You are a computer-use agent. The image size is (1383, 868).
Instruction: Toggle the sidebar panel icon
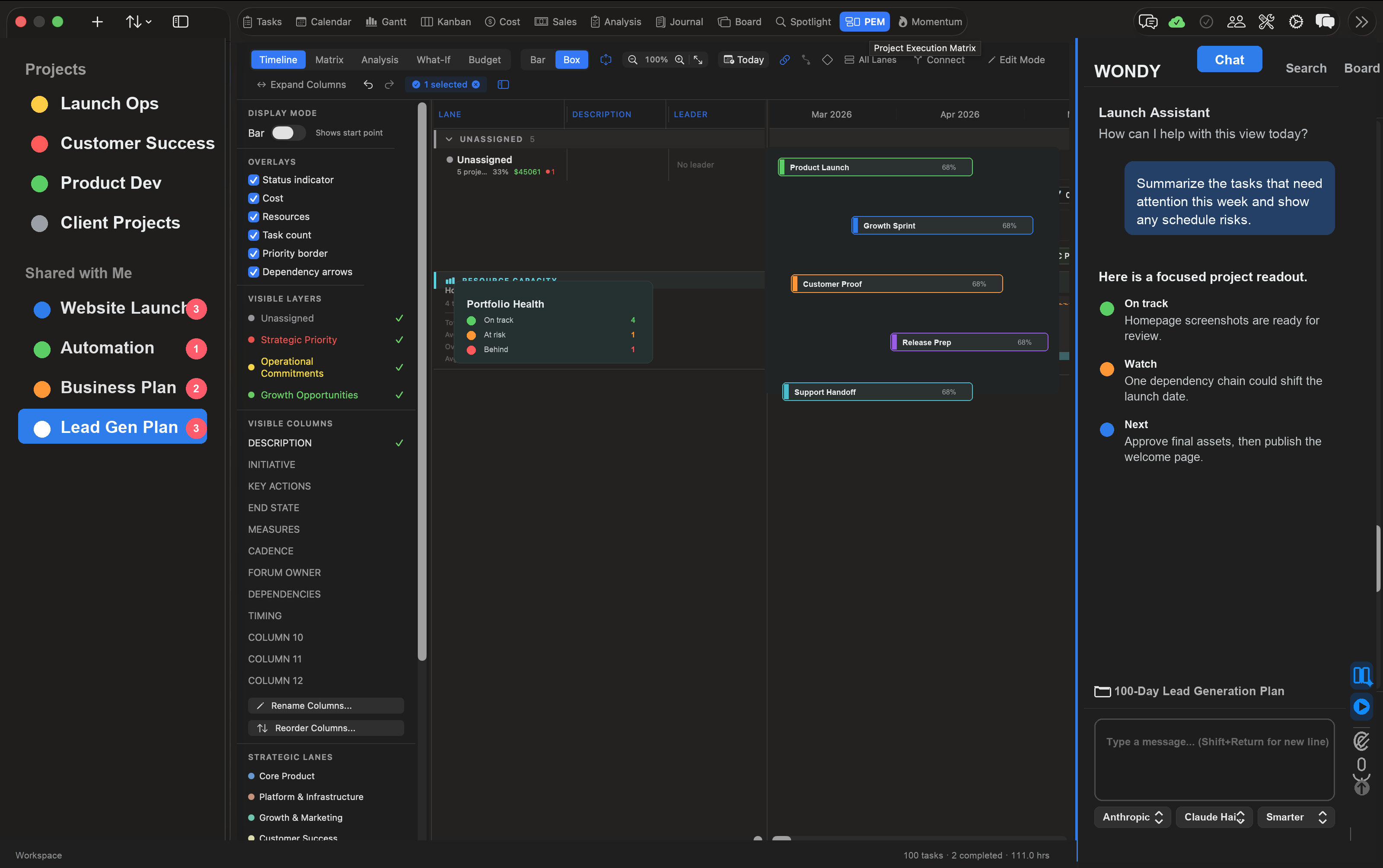point(180,22)
